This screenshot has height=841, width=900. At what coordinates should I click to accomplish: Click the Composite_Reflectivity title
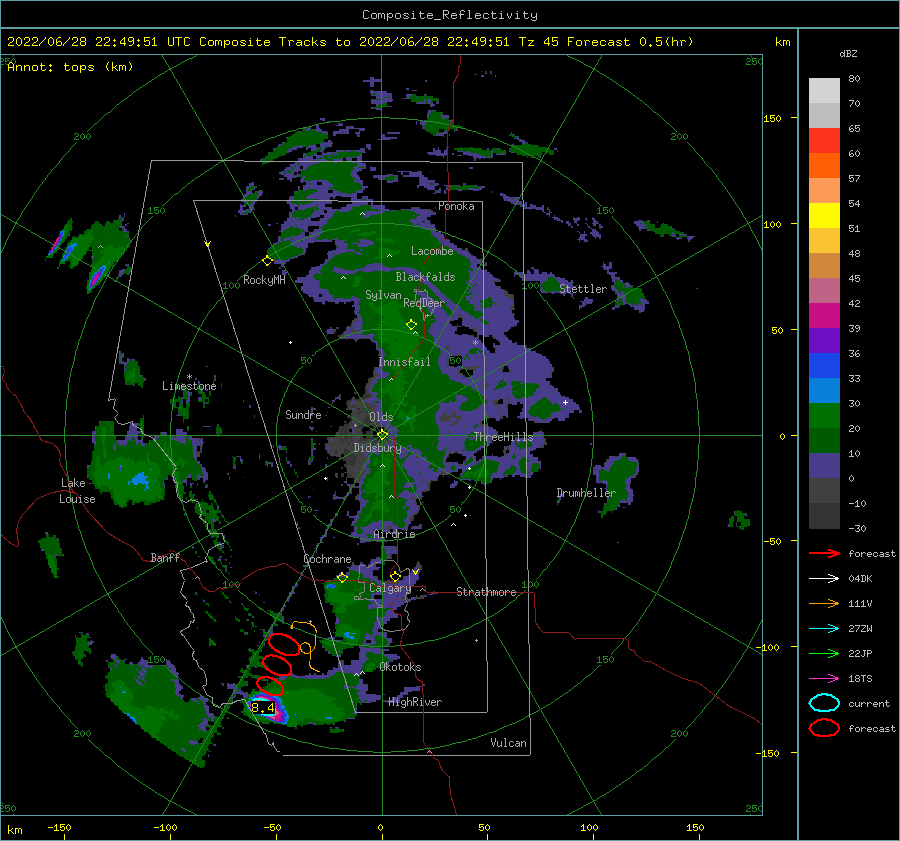[450, 15]
